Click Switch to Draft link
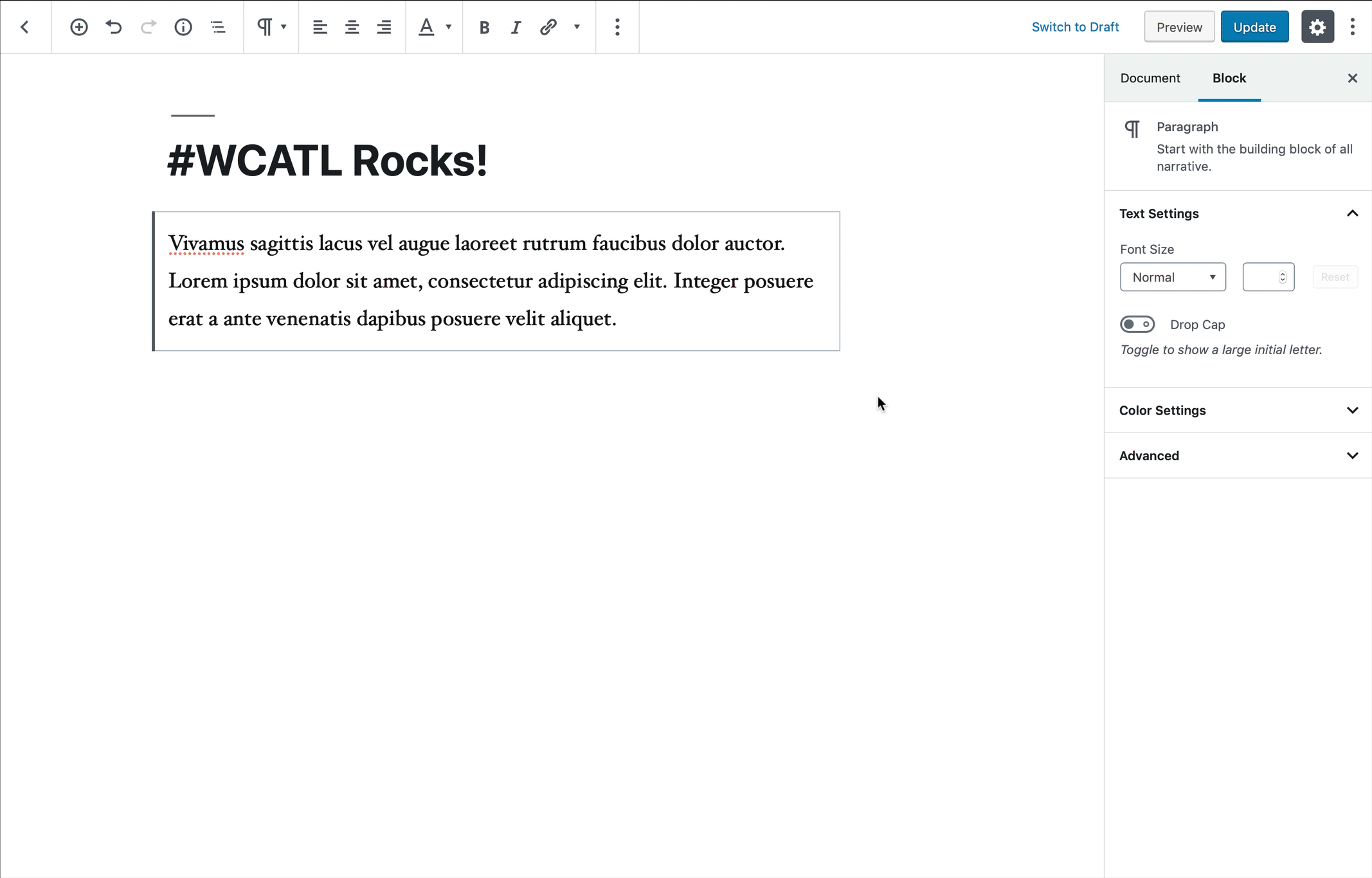Screen dimensions: 1372x878 pyautogui.click(x=1075, y=27)
